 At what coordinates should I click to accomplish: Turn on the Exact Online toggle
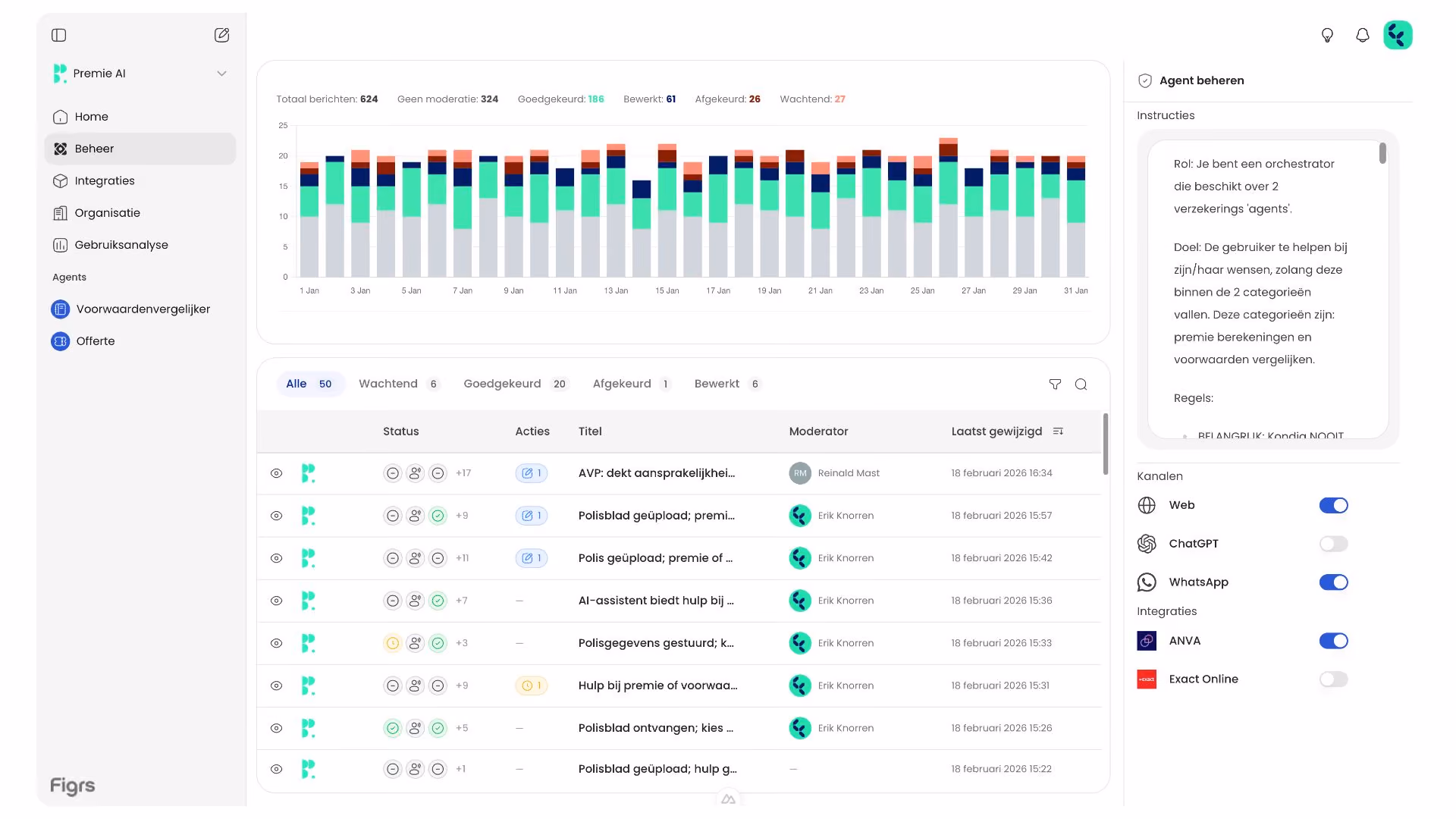1333,679
